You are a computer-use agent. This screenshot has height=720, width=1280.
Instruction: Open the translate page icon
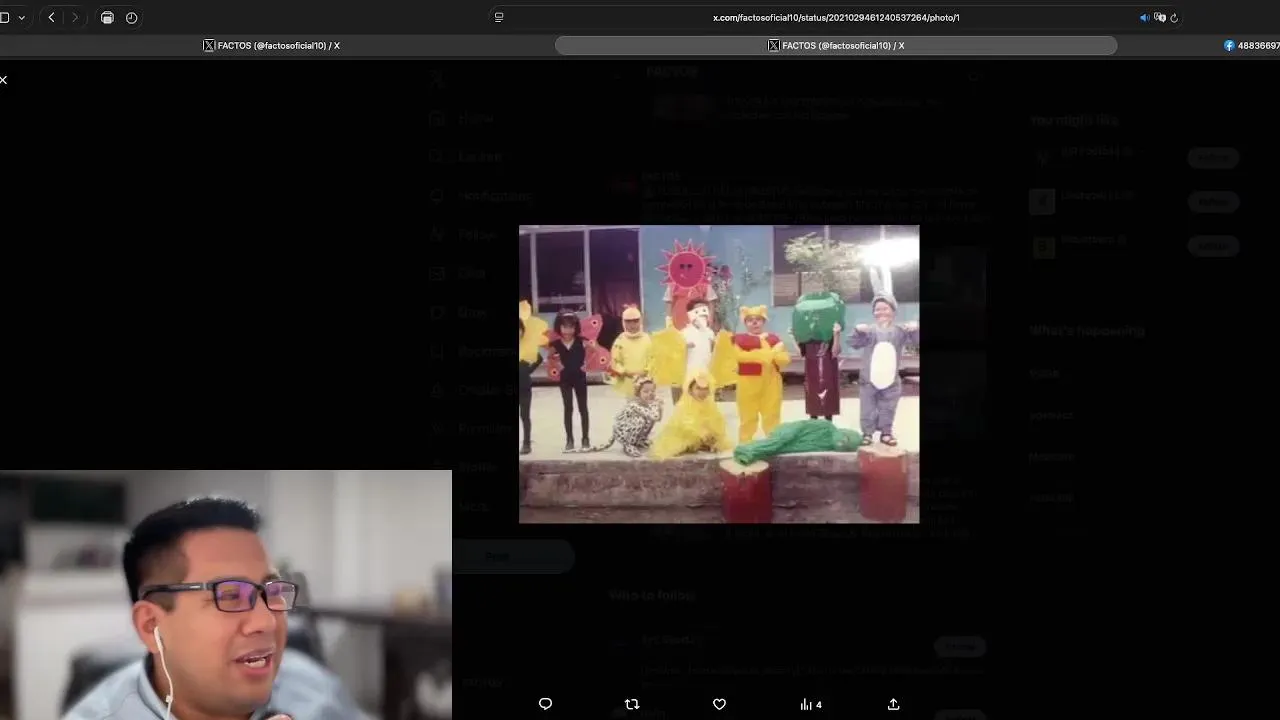click(1160, 17)
